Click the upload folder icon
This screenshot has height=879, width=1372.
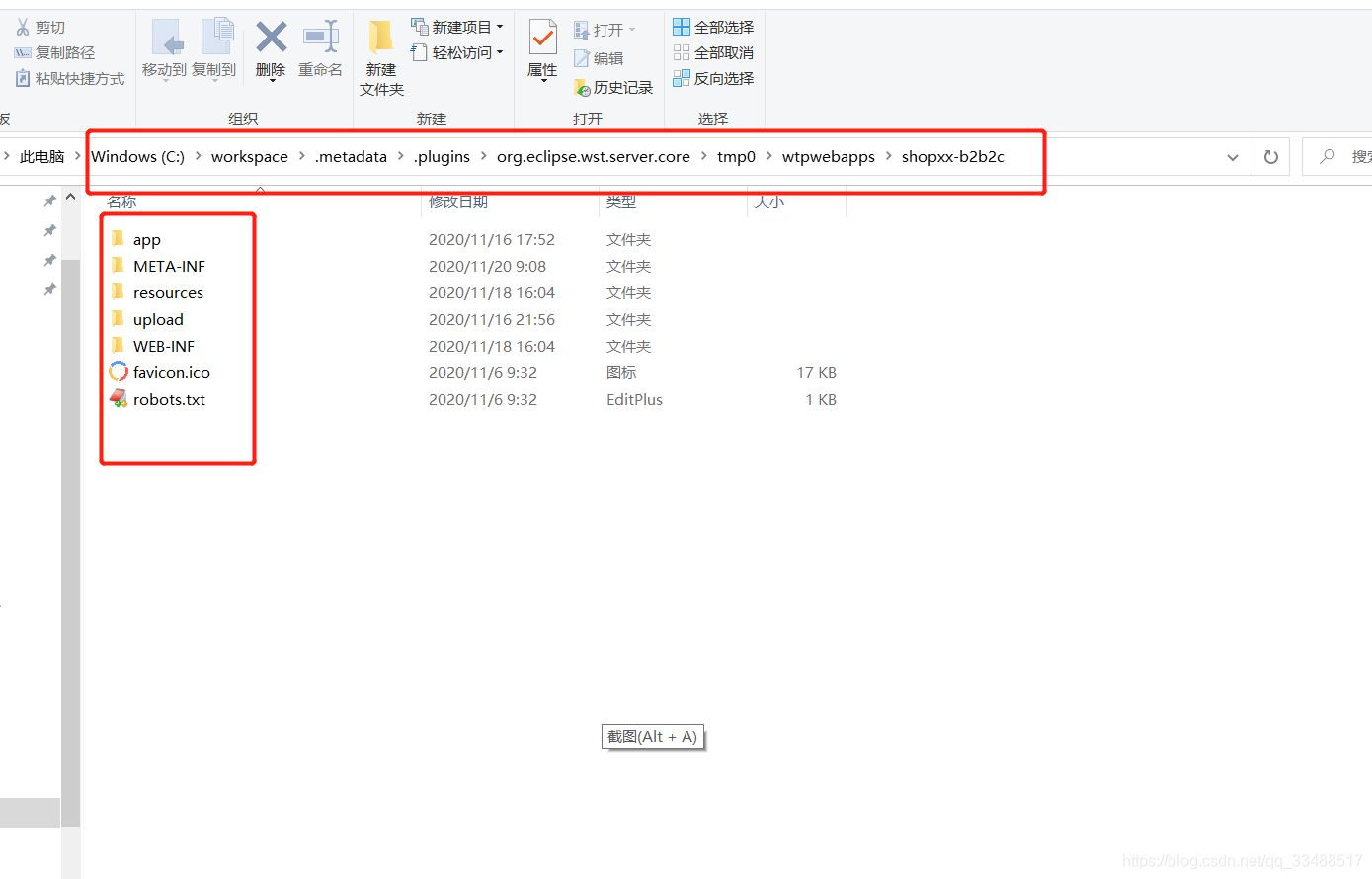pos(118,318)
